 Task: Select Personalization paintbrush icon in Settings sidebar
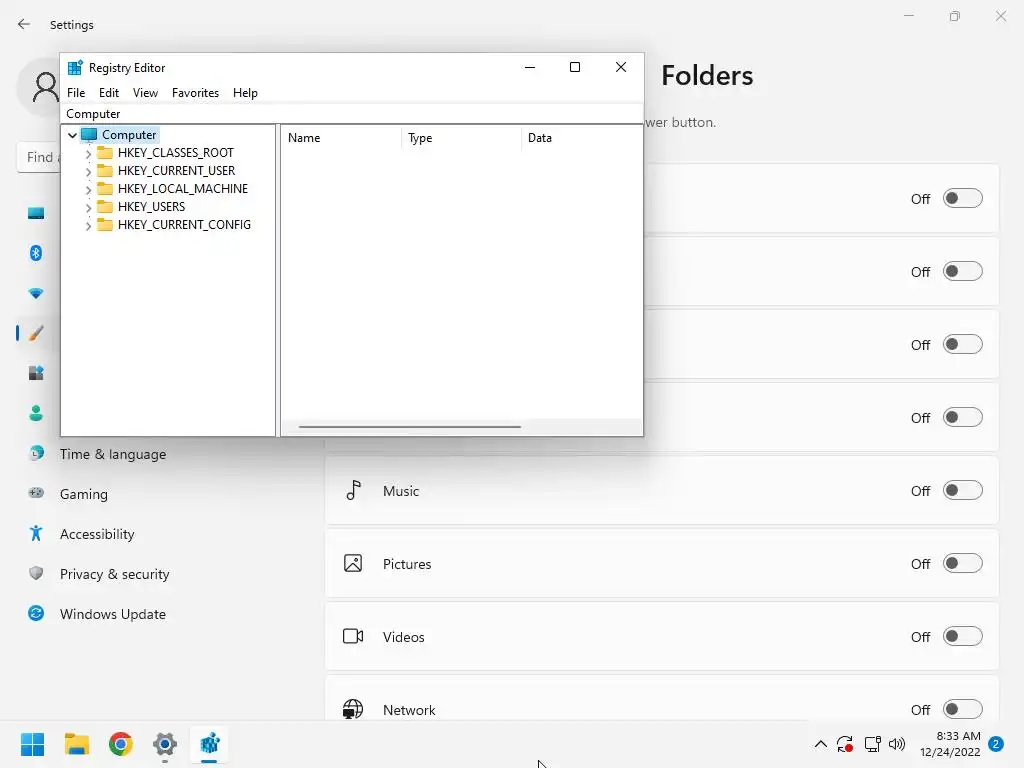[x=36, y=333]
